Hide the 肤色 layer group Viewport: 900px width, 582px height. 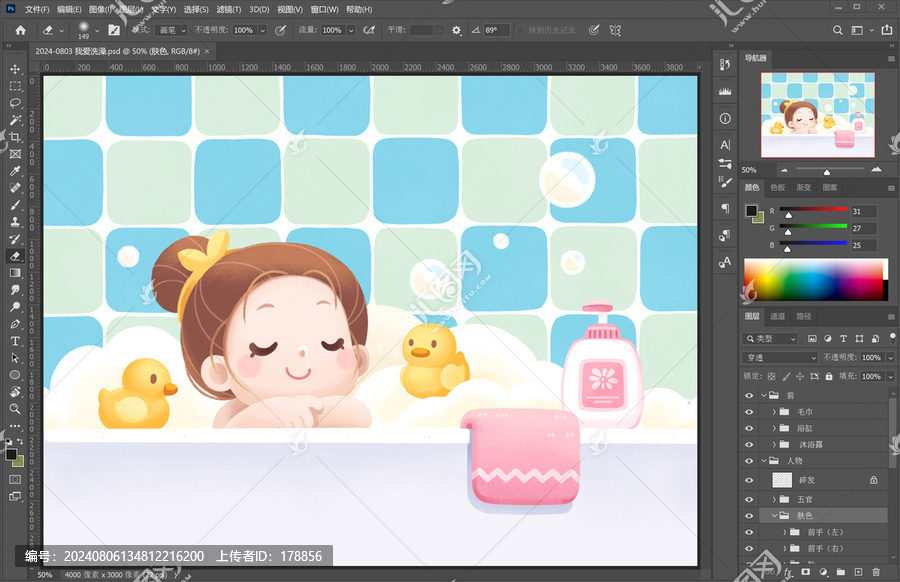click(x=749, y=516)
